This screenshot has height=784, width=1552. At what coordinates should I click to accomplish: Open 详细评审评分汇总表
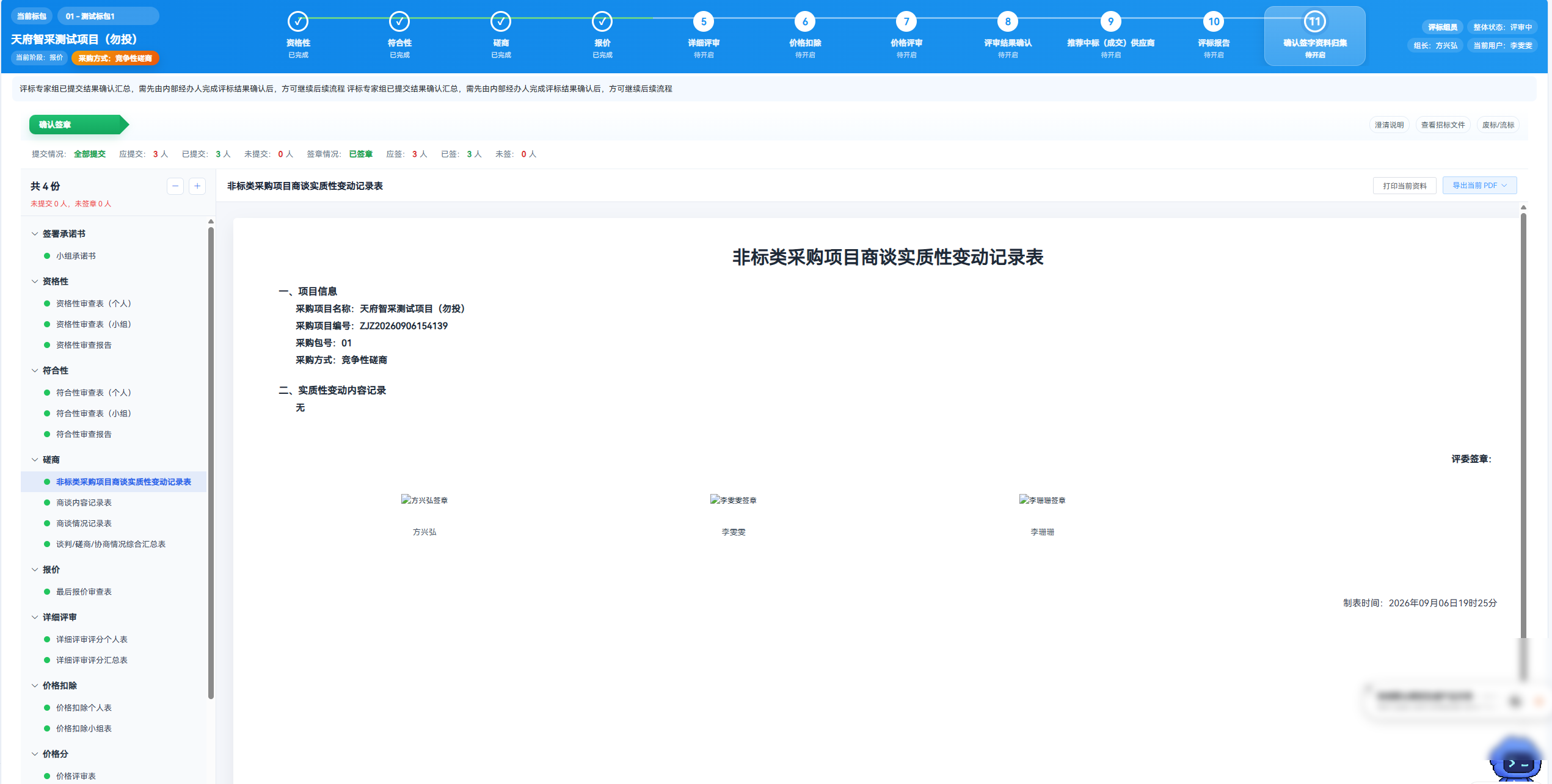92,660
